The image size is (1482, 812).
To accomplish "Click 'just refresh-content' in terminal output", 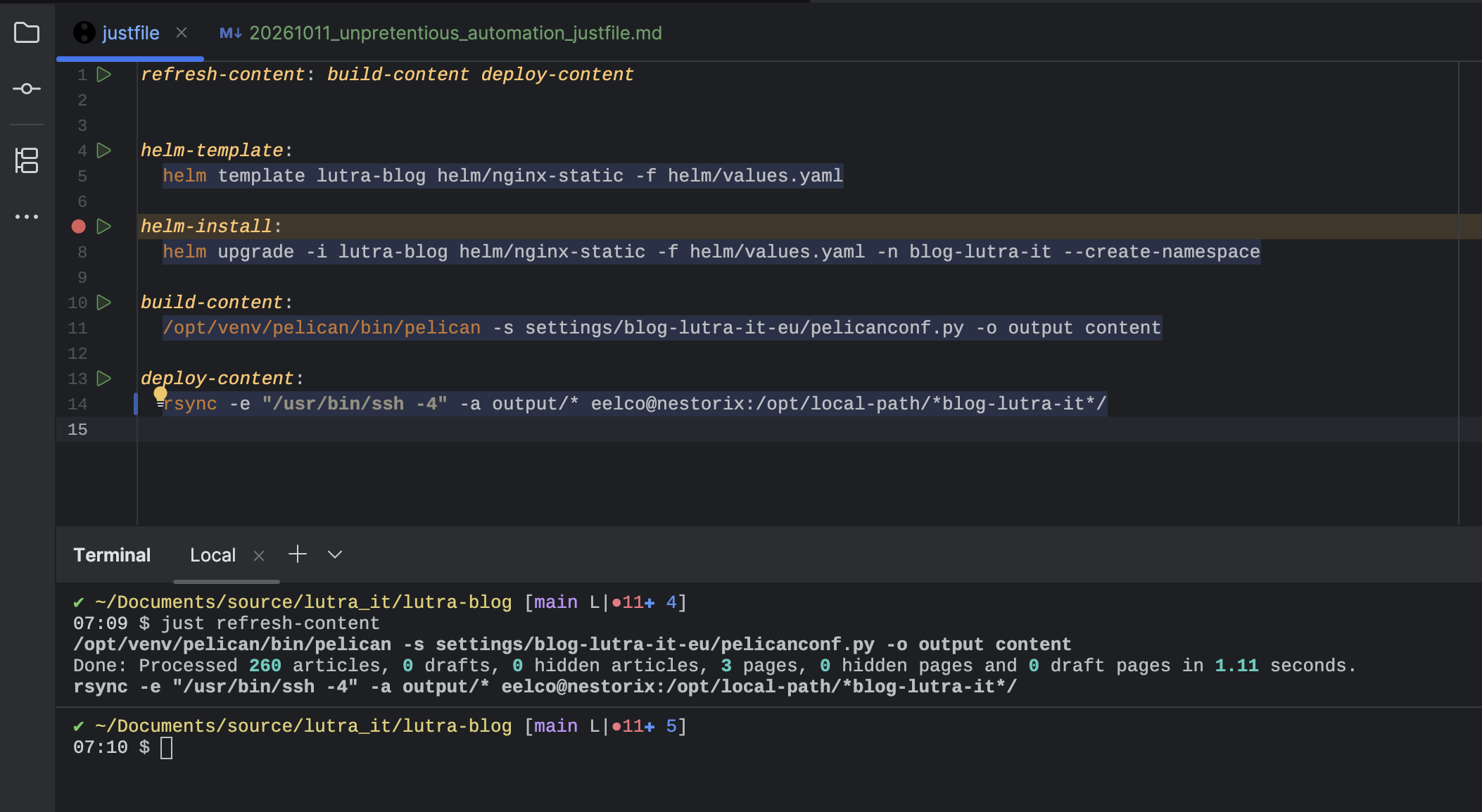I will [x=270, y=623].
